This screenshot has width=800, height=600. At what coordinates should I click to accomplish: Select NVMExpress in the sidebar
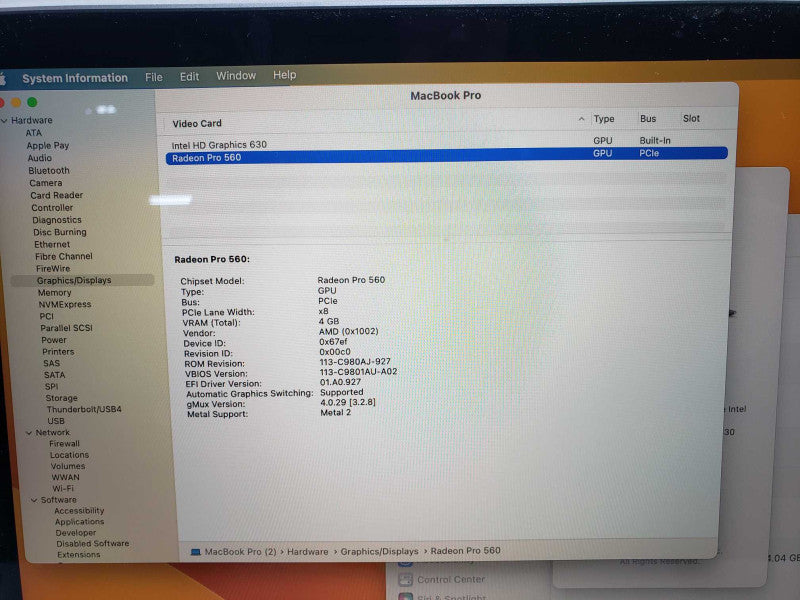(65, 305)
